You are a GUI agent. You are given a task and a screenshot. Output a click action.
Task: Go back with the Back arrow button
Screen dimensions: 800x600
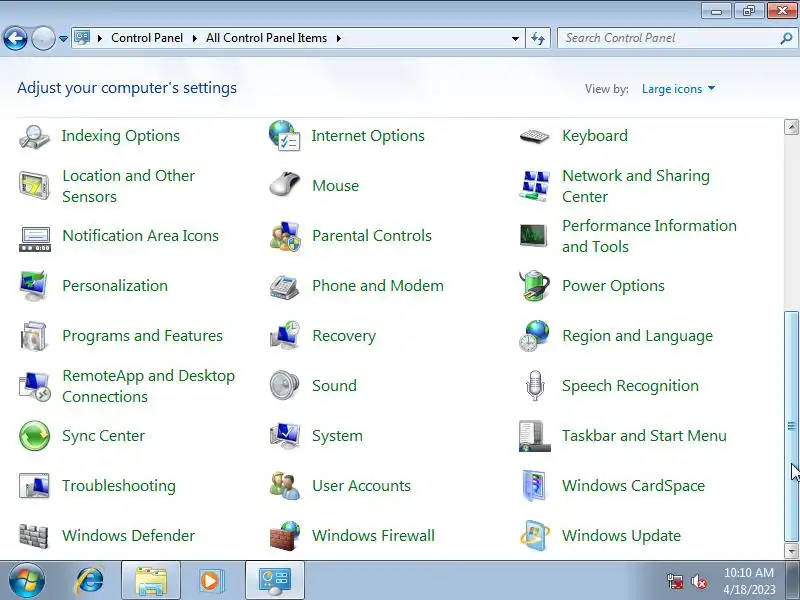(x=15, y=38)
